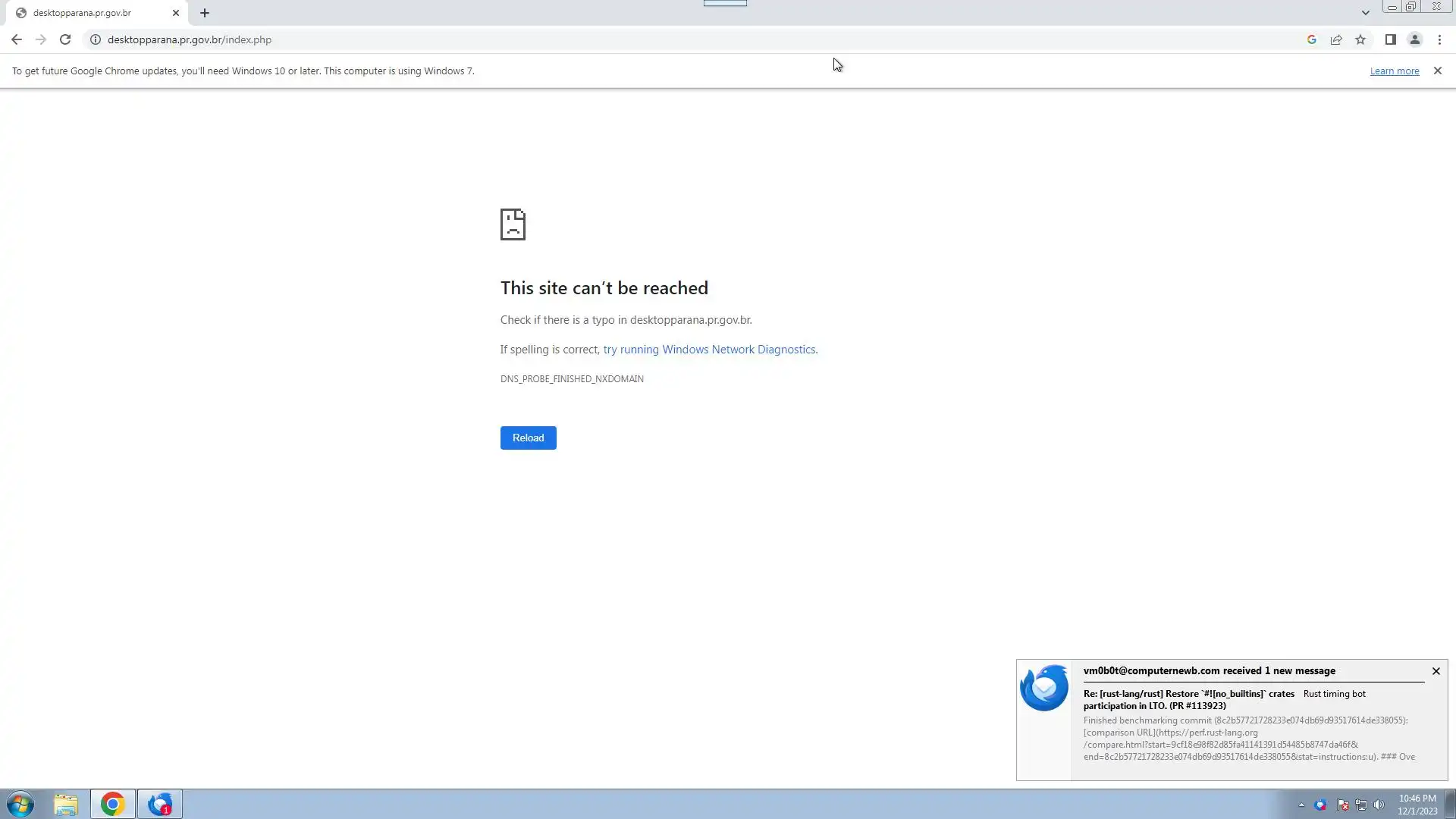Image resolution: width=1456 pixels, height=819 pixels.
Task: Click the site information icon
Action: point(96,39)
